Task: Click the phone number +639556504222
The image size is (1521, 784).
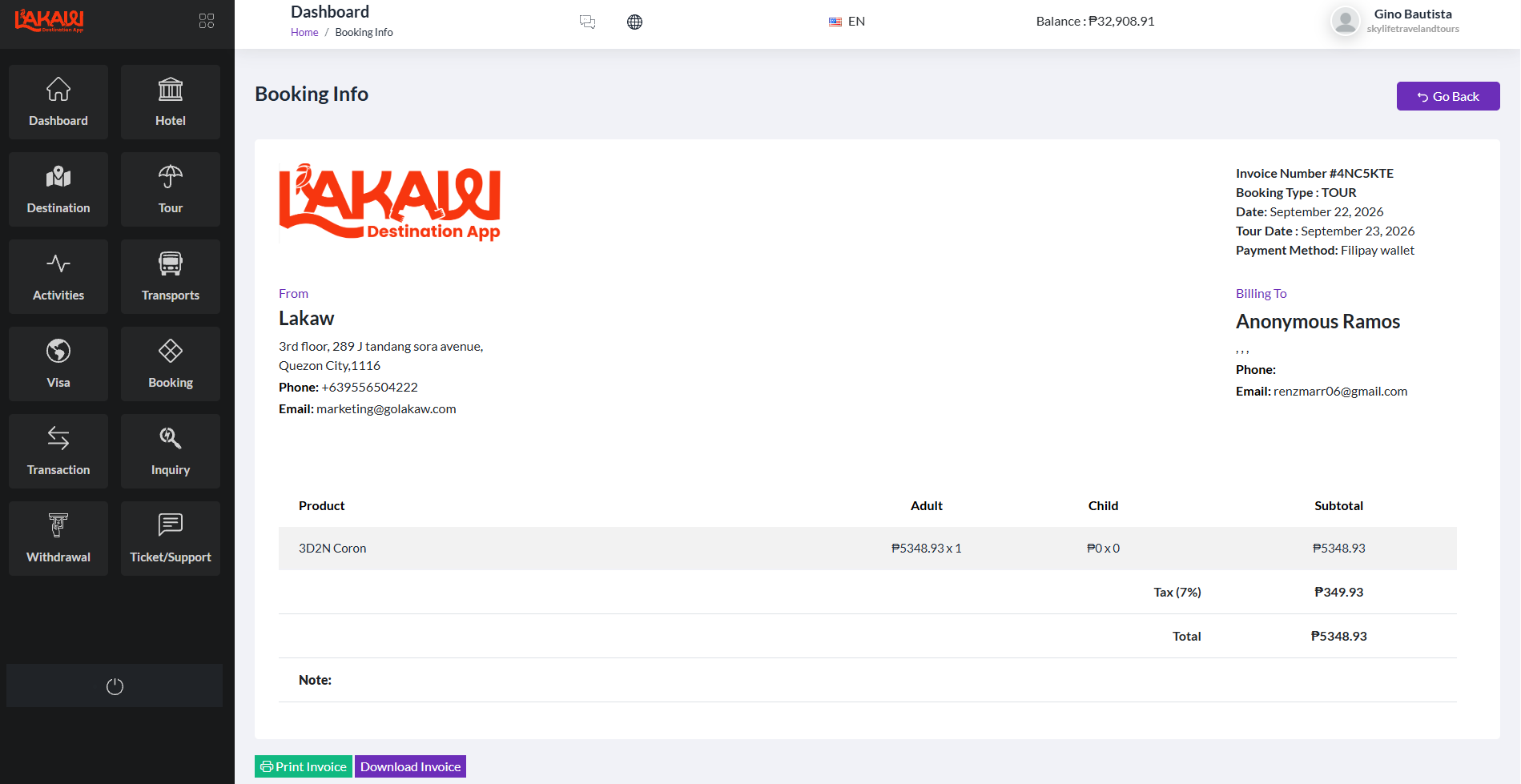Action: click(x=369, y=388)
